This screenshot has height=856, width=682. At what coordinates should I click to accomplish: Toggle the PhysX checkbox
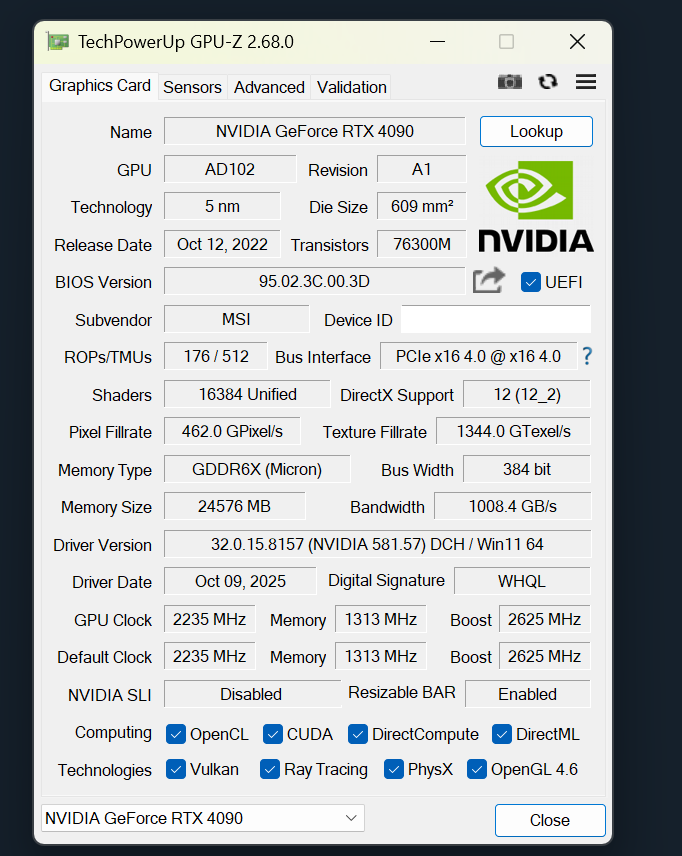coord(394,769)
